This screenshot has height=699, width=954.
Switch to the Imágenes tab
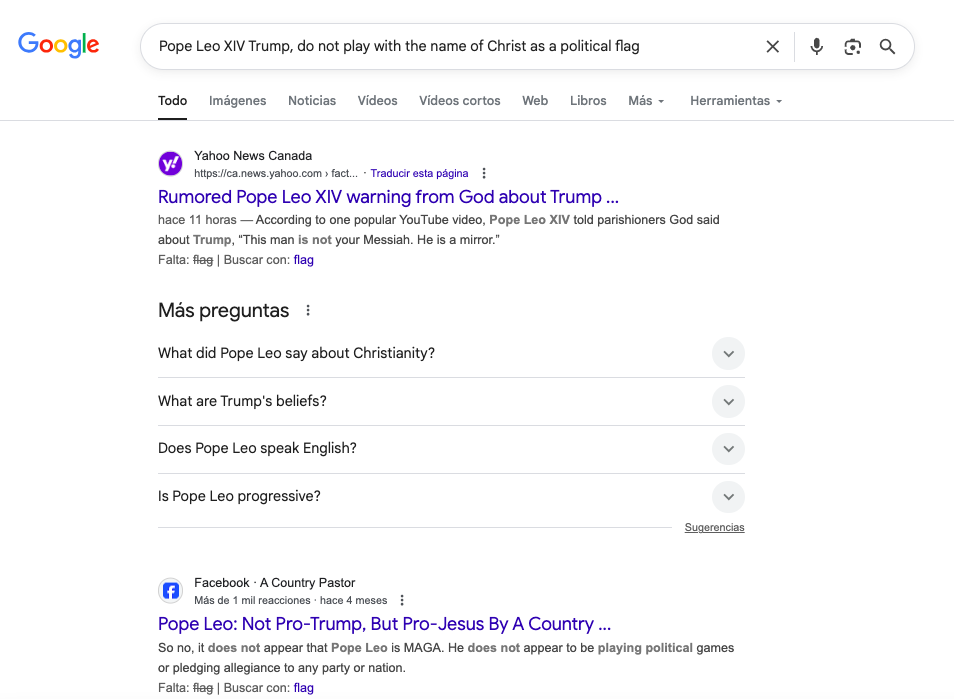pyautogui.click(x=237, y=101)
